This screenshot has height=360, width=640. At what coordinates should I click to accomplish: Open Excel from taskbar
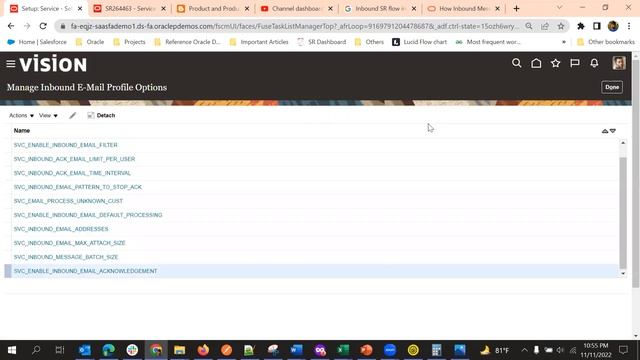coord(343,350)
